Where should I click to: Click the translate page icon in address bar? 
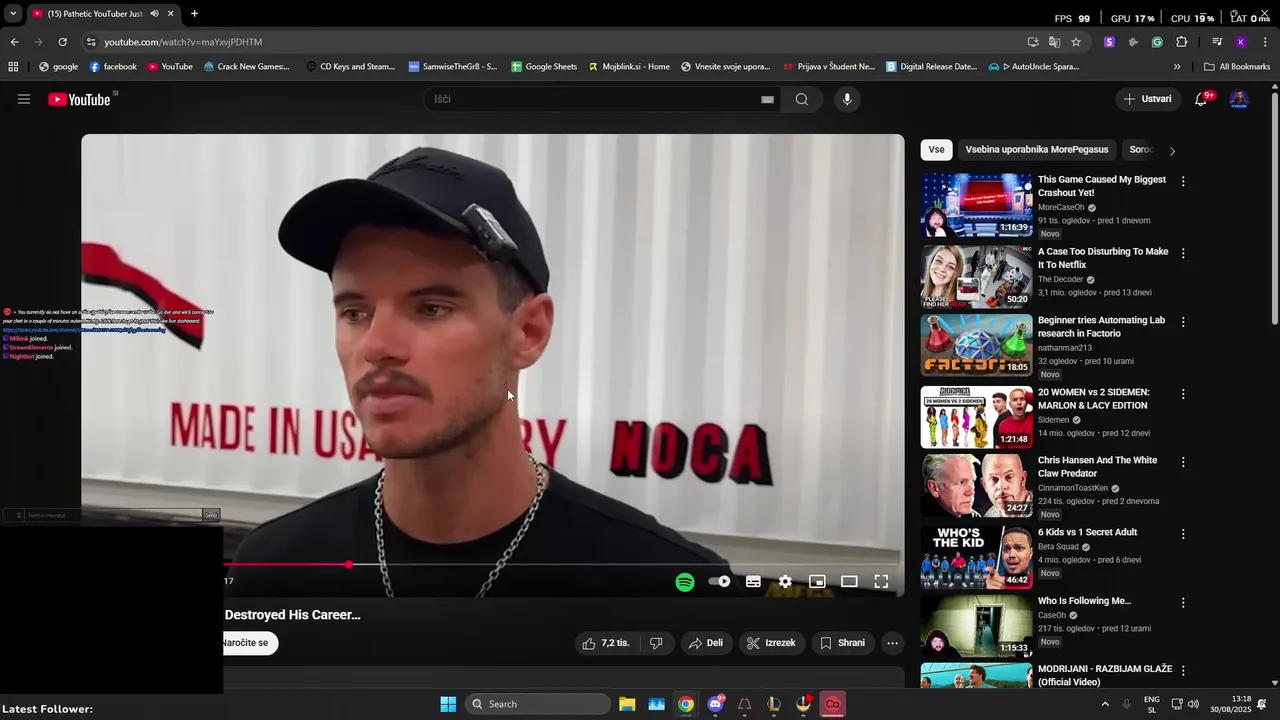1054,42
